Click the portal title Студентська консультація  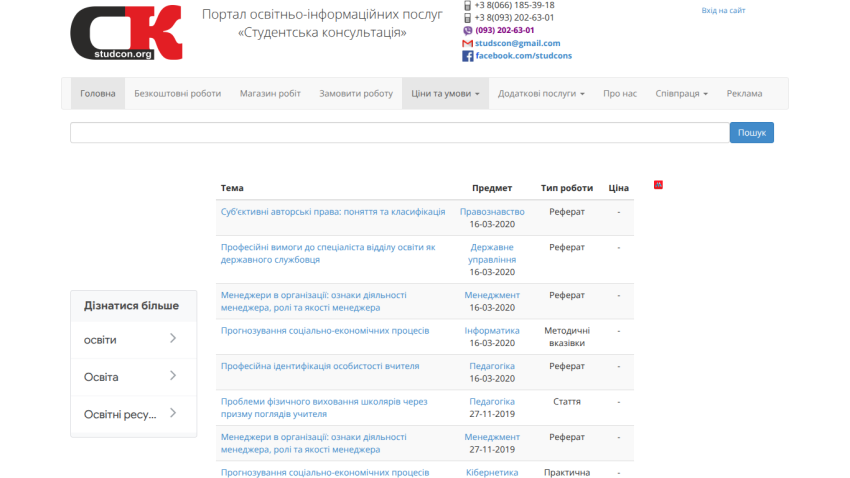coord(323,33)
